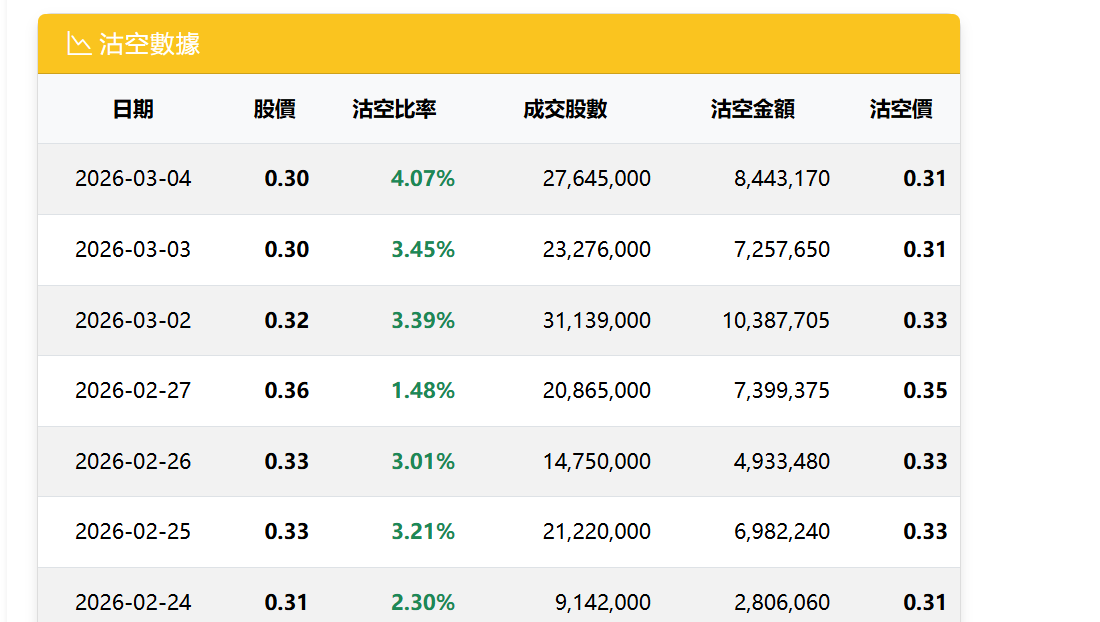Click the 1.48% short ratio value
The width and height of the screenshot is (1100, 622).
[x=423, y=391]
